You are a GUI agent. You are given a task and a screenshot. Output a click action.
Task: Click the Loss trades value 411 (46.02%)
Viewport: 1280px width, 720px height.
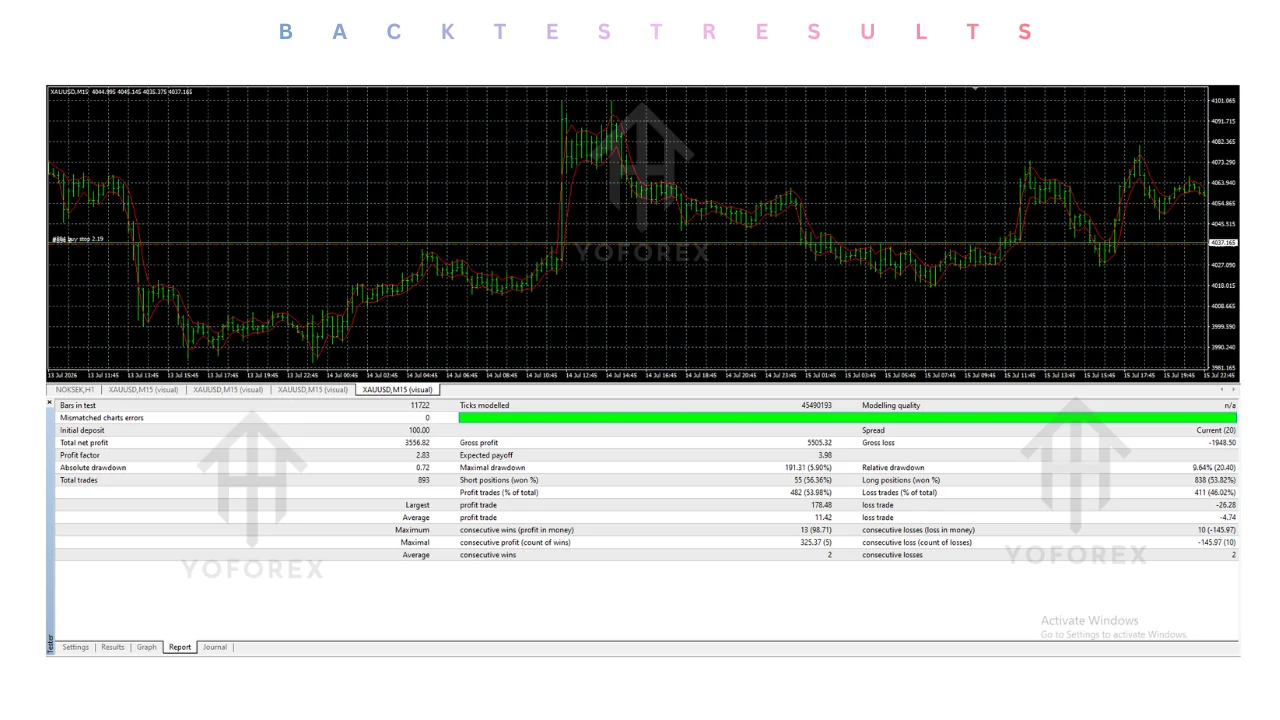(x=1214, y=493)
